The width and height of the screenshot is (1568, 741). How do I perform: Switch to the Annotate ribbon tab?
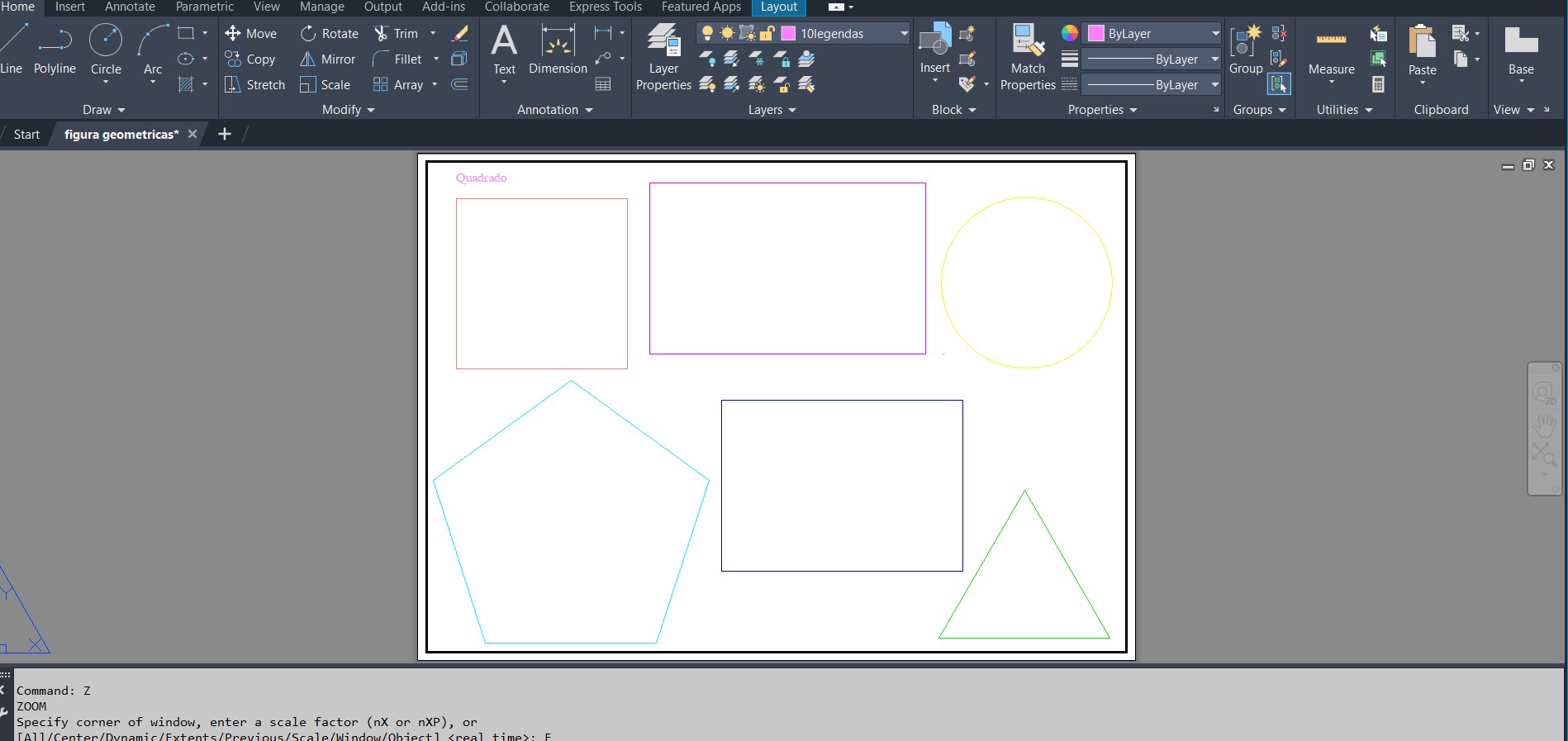click(x=130, y=7)
